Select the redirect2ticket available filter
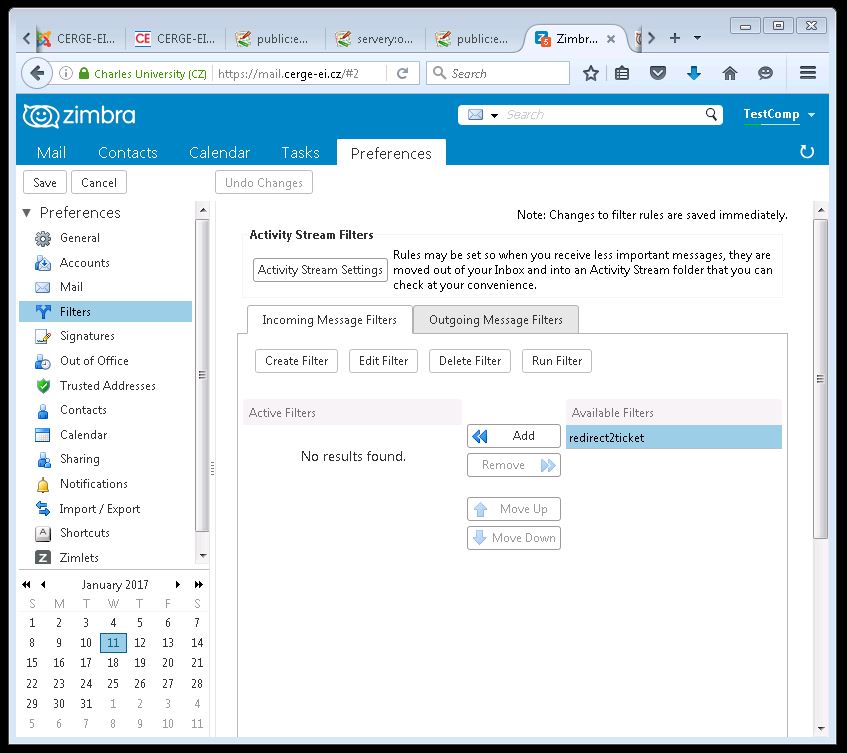 click(674, 438)
